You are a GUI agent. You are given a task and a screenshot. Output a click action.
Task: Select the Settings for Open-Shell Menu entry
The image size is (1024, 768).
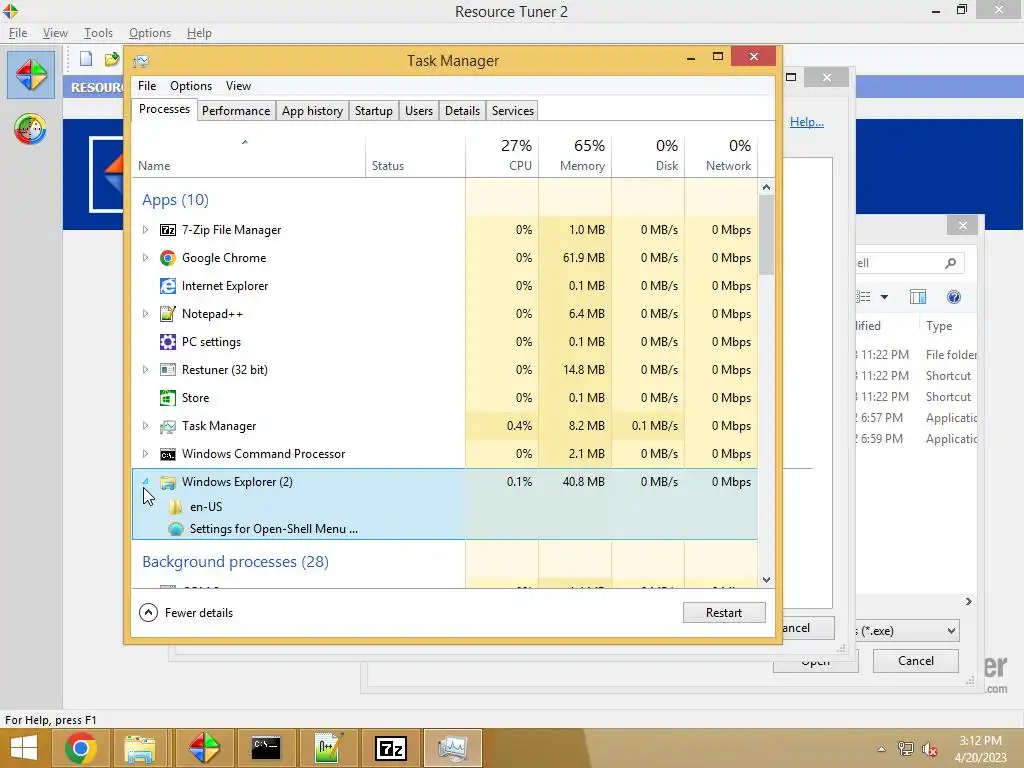pyautogui.click(x=274, y=529)
